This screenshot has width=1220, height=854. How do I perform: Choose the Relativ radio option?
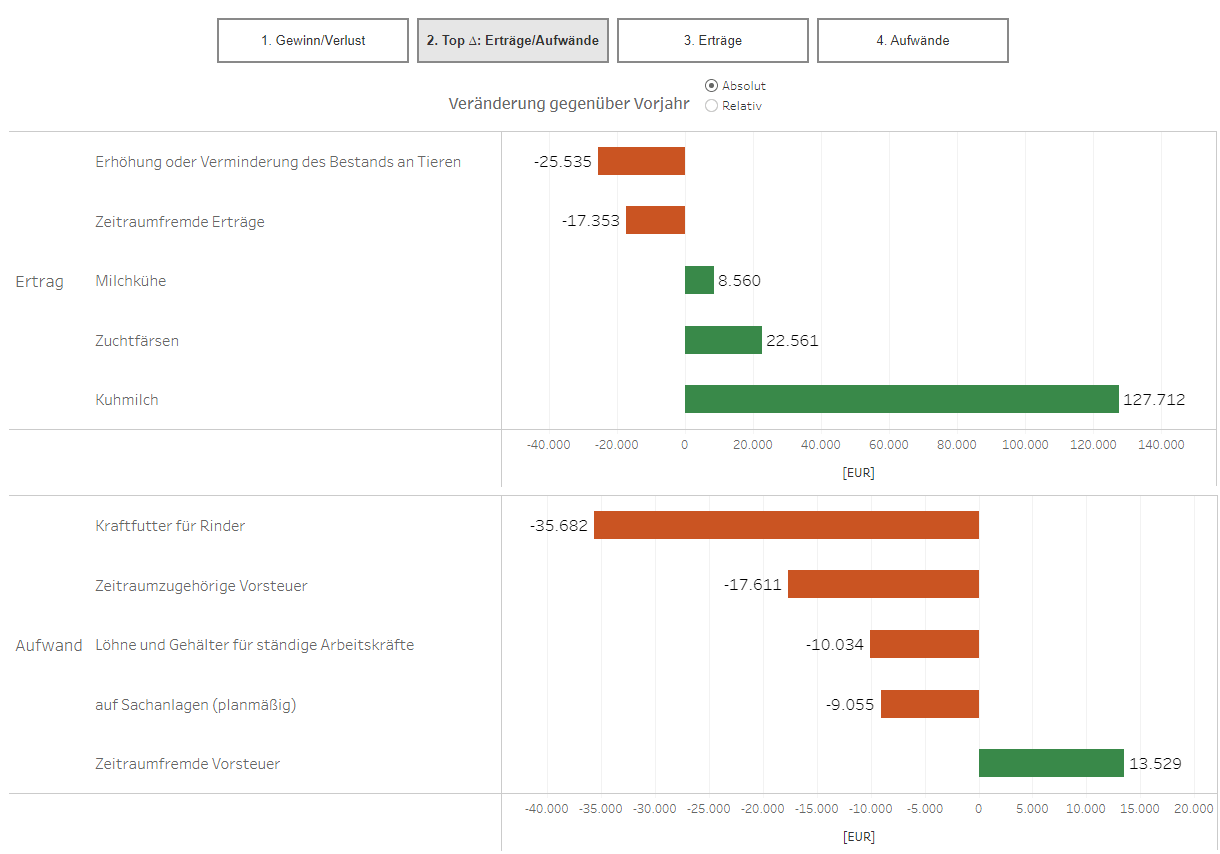coord(712,106)
